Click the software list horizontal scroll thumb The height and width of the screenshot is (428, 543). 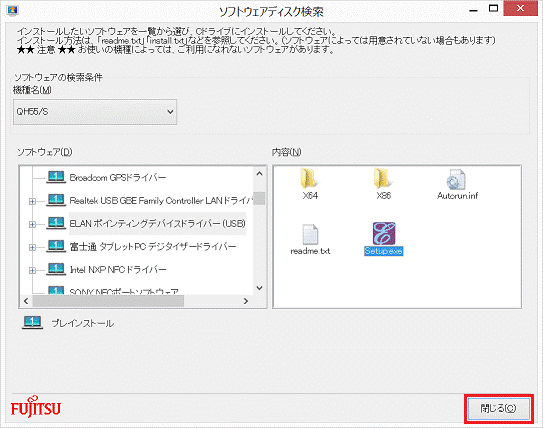coord(108,301)
